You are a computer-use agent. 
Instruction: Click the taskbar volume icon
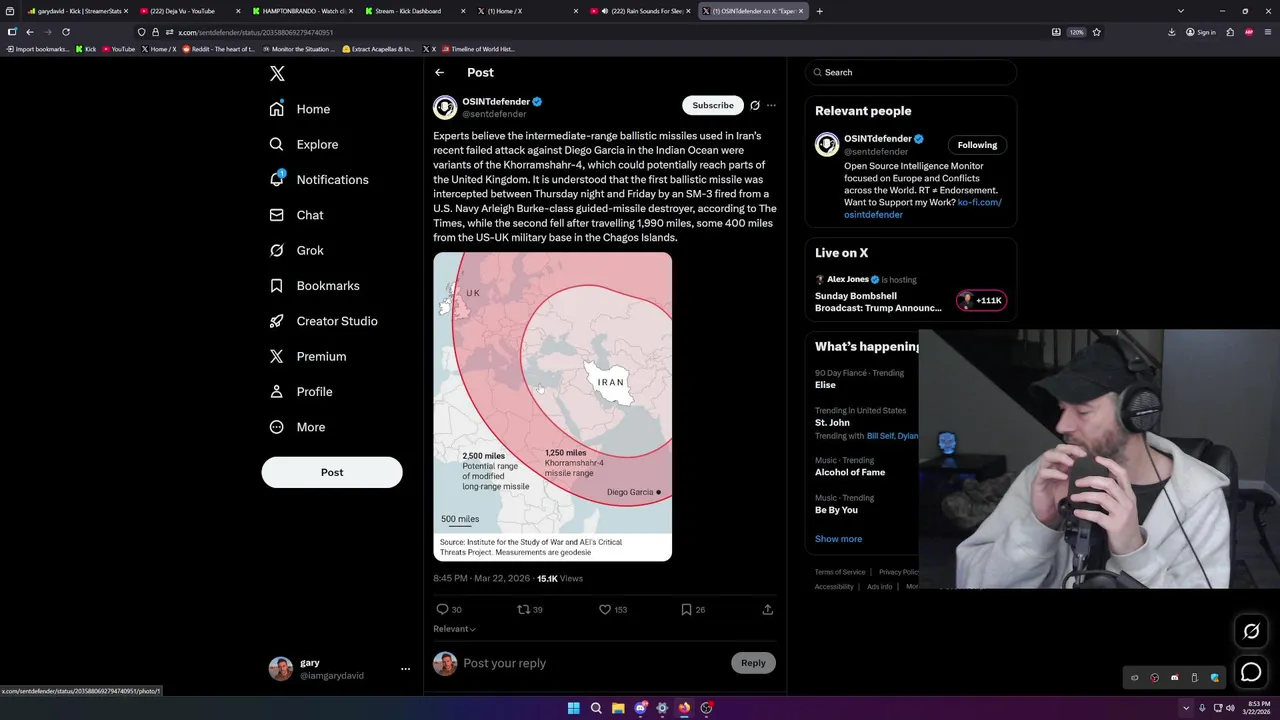point(1231,708)
